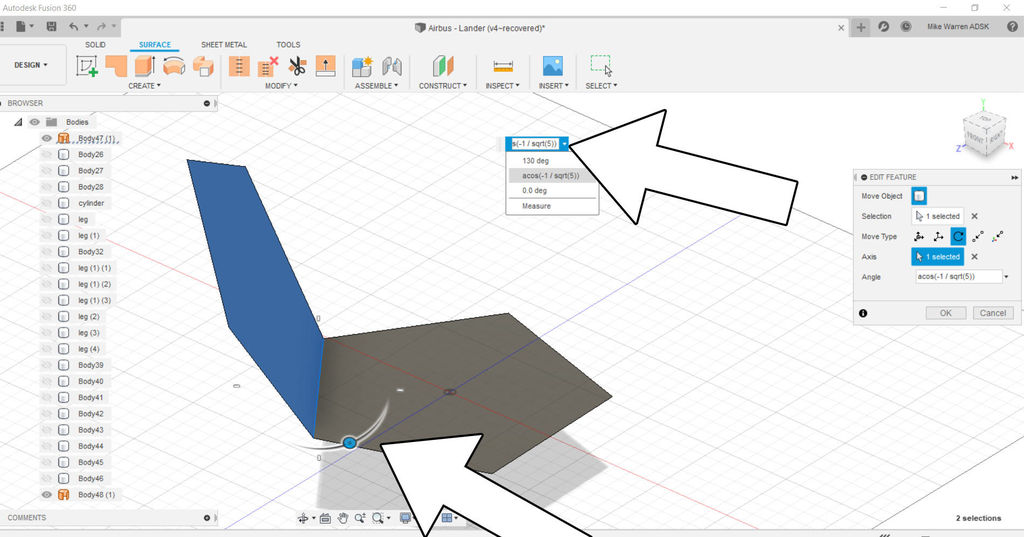Viewport: 1024px width, 537px height.
Task: Hide Body48 (1) with eye icon
Action: 46,495
